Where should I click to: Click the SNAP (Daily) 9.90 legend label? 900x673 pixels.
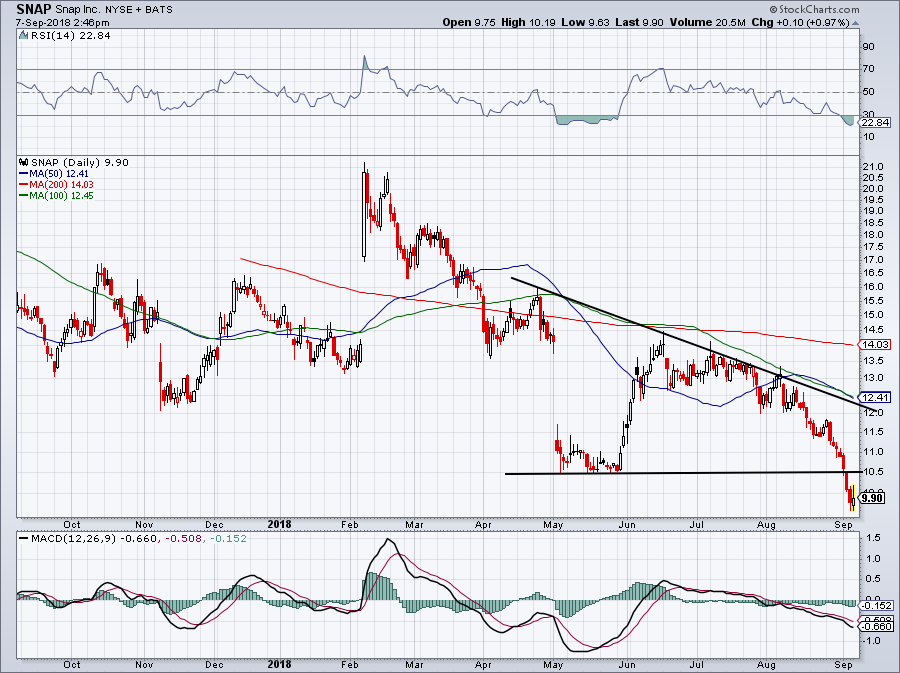[80, 162]
